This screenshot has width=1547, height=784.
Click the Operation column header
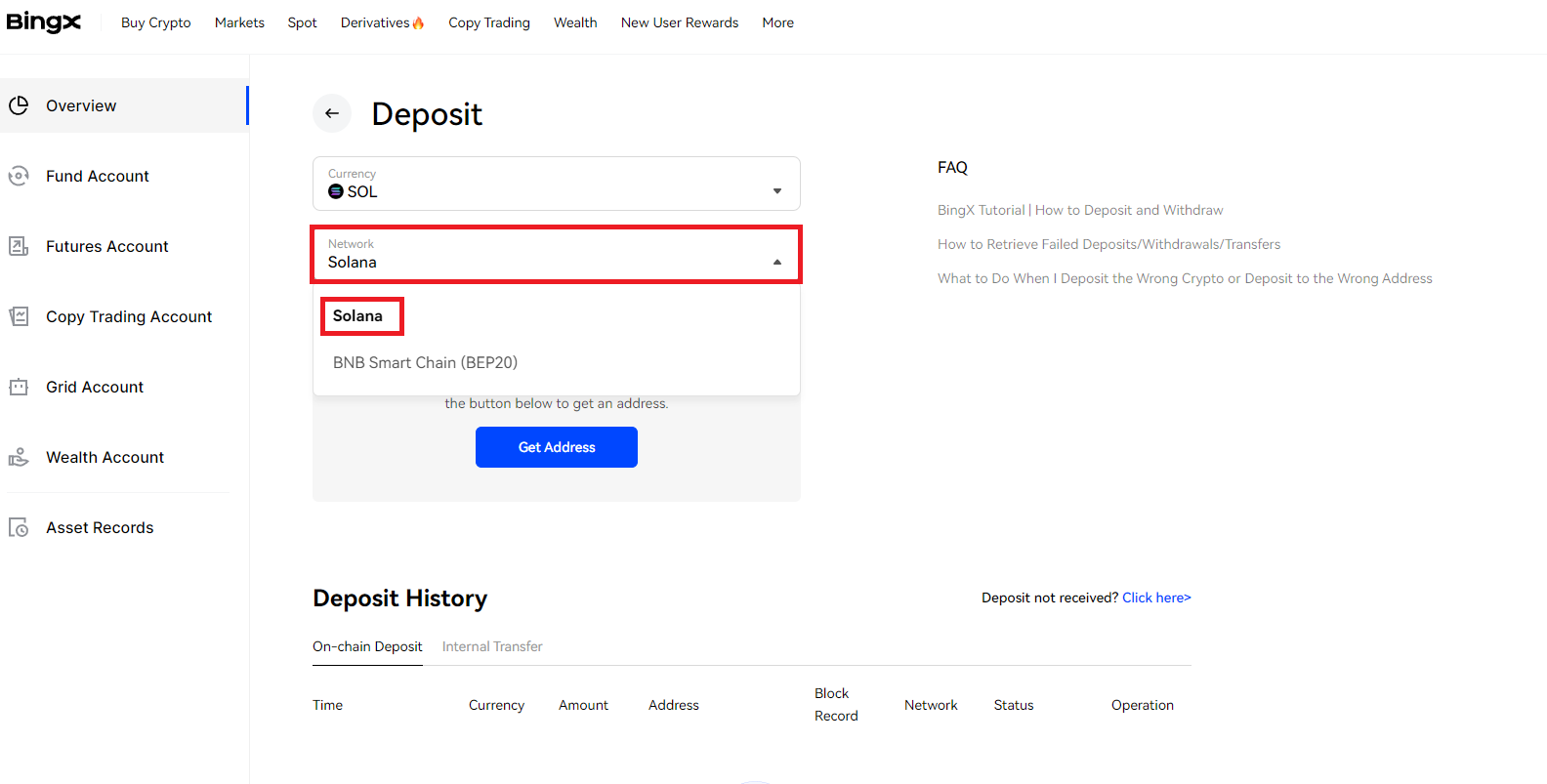click(x=1143, y=705)
